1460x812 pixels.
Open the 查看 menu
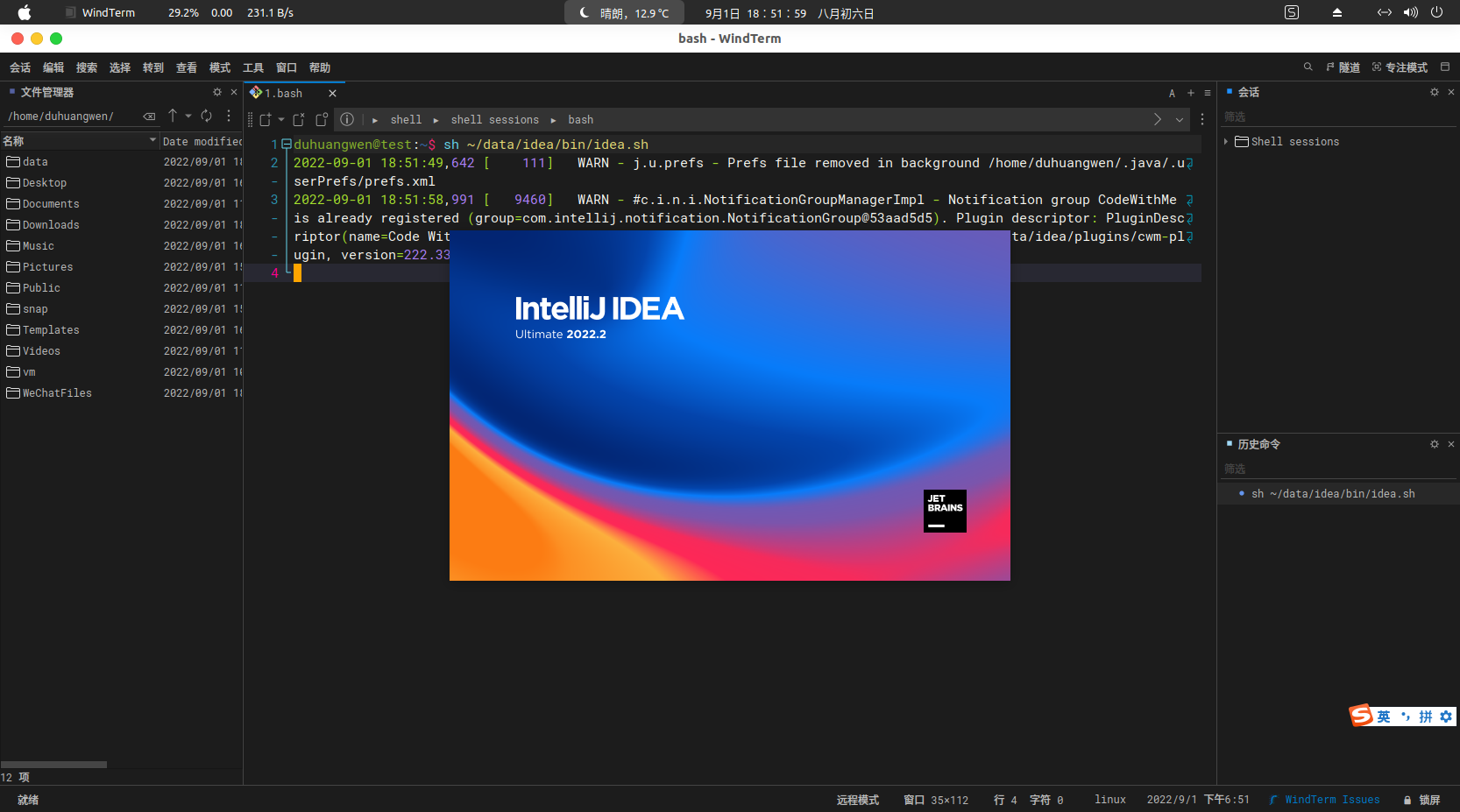pos(187,67)
